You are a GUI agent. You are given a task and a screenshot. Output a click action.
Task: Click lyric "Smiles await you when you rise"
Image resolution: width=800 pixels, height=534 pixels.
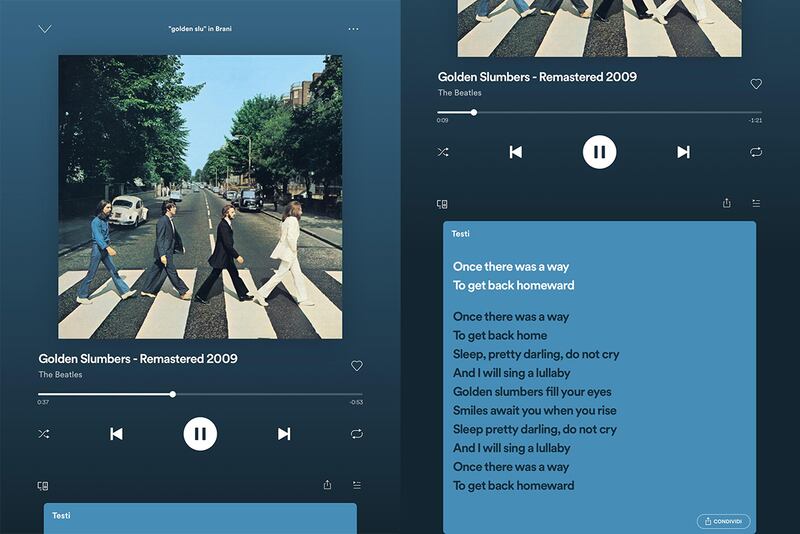click(535, 411)
